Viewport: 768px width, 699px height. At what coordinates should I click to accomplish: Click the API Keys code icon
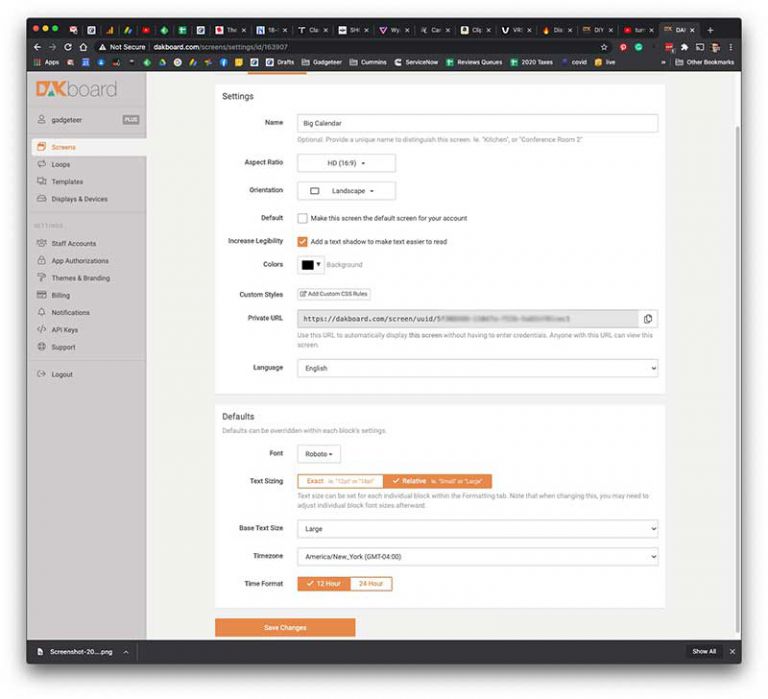(x=41, y=329)
